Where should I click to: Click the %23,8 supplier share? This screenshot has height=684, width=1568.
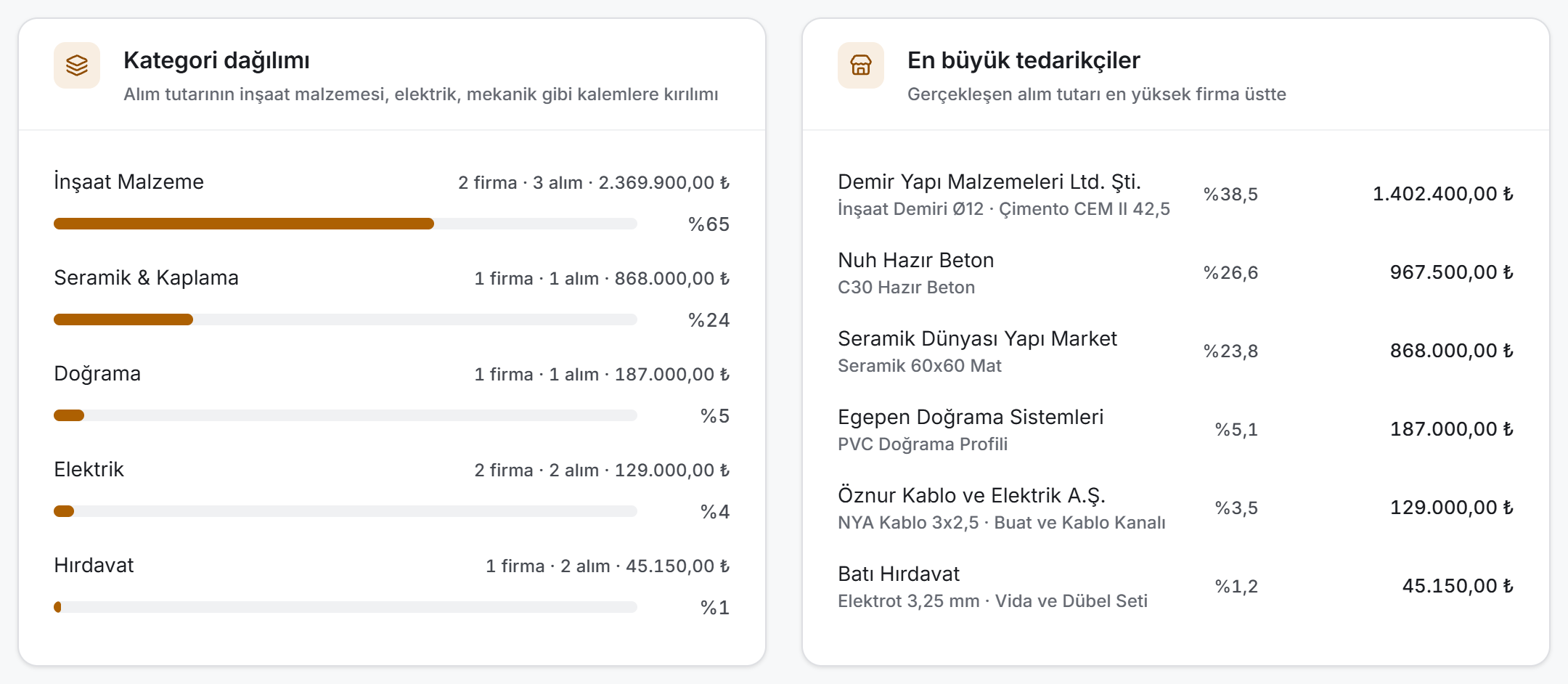tap(1230, 351)
